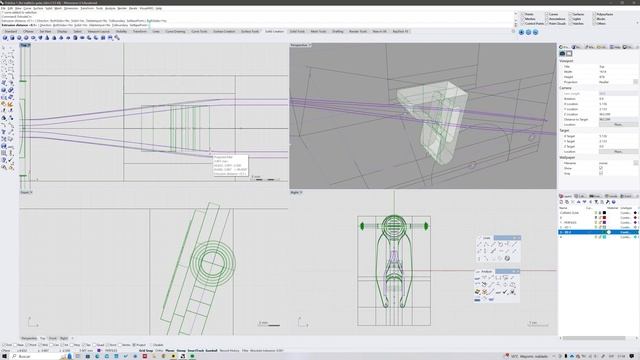Image resolution: width=640 pixels, height=360 pixels.
Task: Toggle the wallpaper Gray checkbox
Action: (x=601, y=173)
